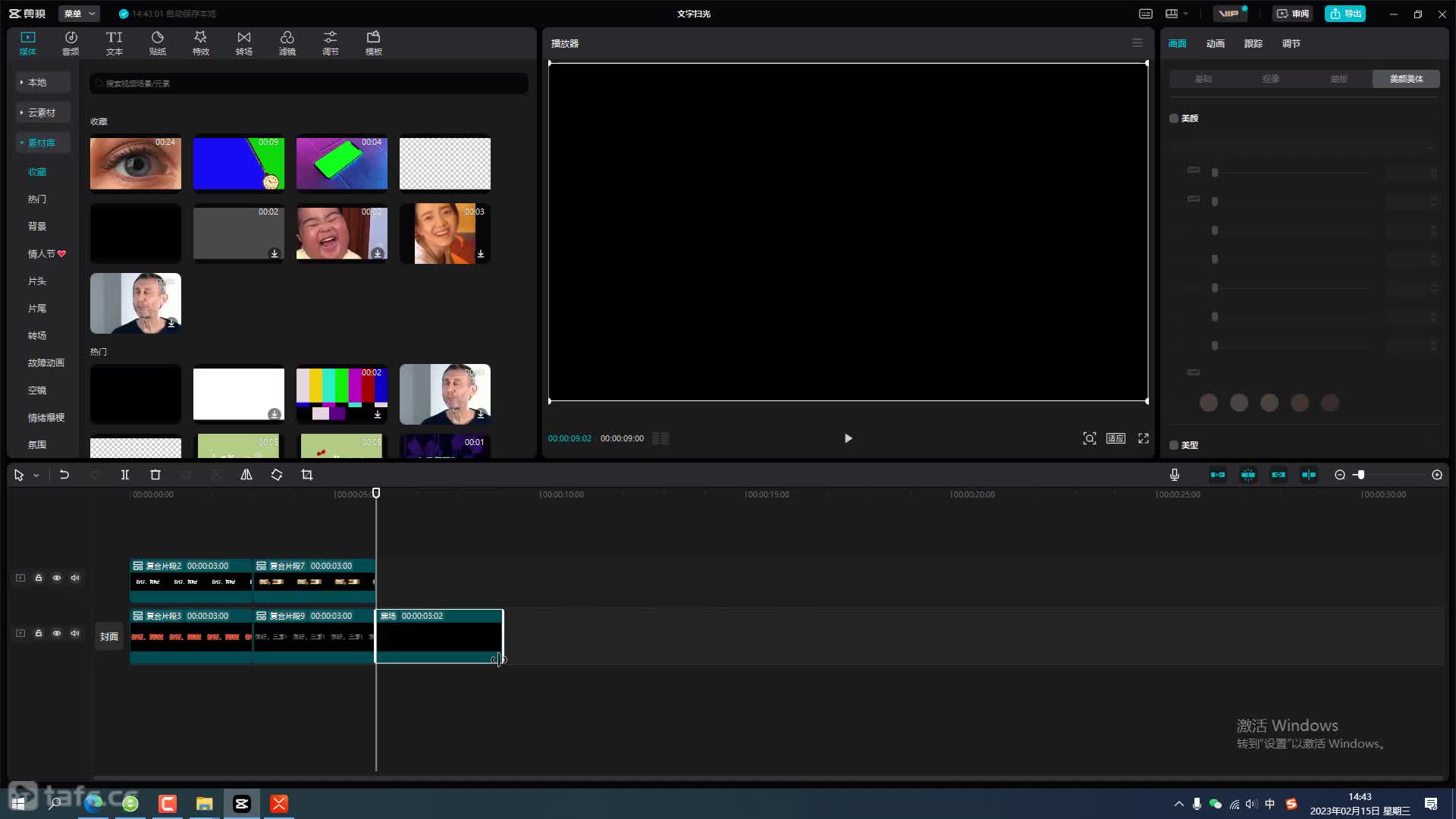Click the timeline zoom-out magnifier
The width and height of the screenshot is (1456, 819).
pos(1340,475)
